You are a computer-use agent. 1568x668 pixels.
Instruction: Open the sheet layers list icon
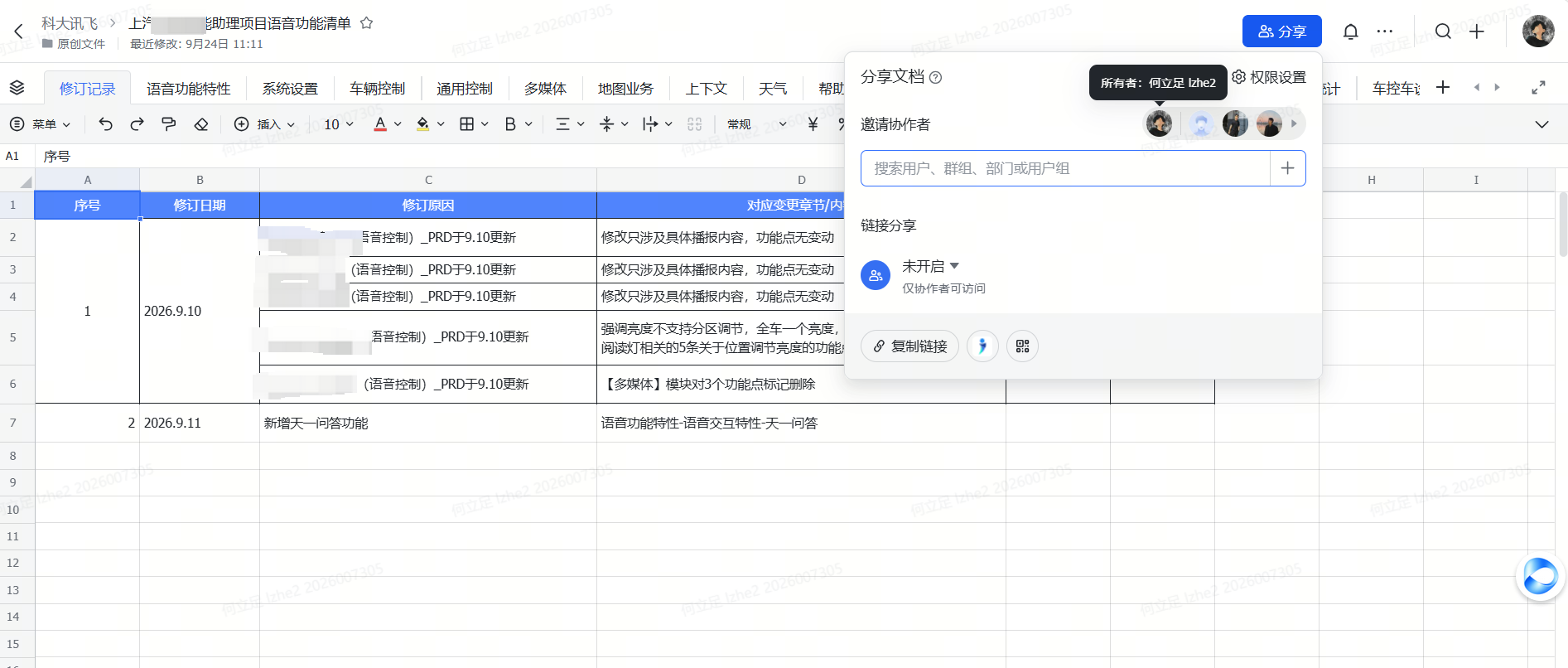tap(17, 88)
